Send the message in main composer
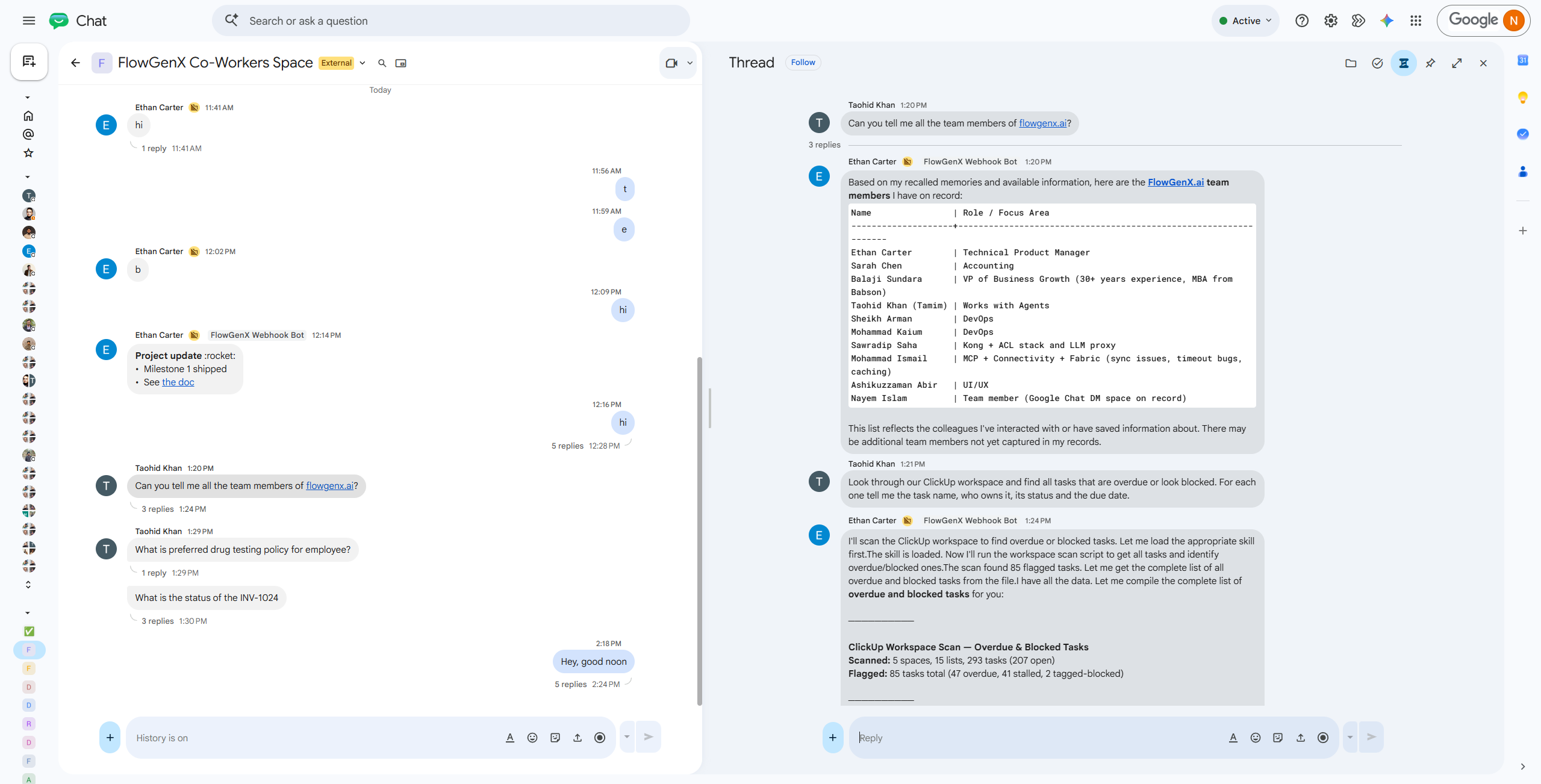Screen dimensions: 1541x784 [649, 737]
